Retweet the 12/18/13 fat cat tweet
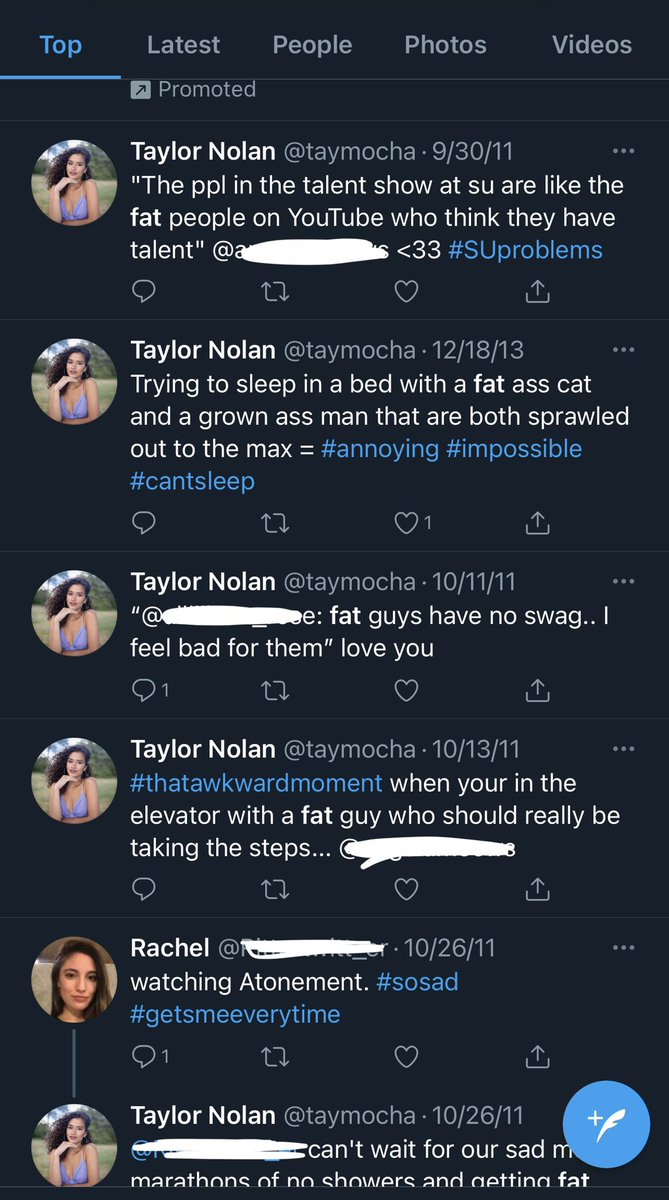669x1200 pixels. (x=275, y=522)
